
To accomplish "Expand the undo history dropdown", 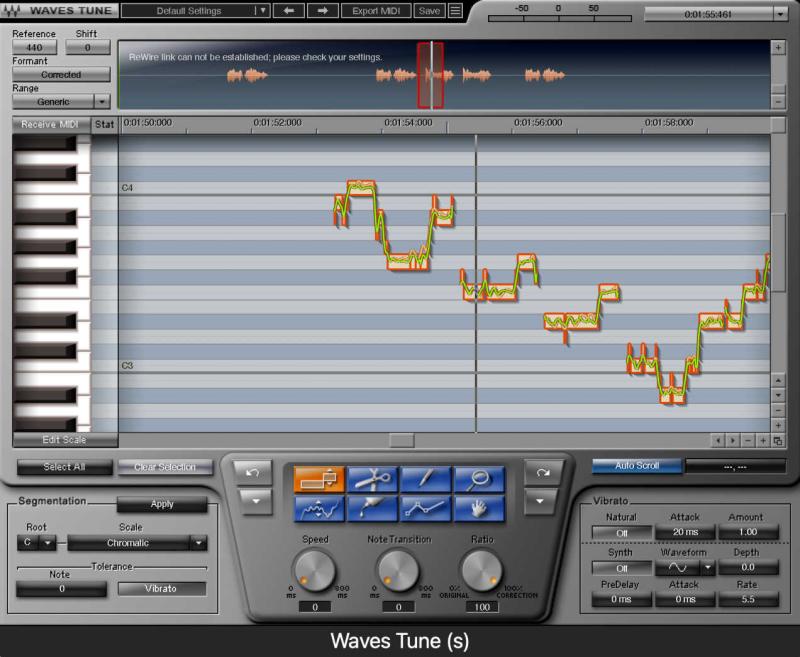I will click(x=256, y=501).
